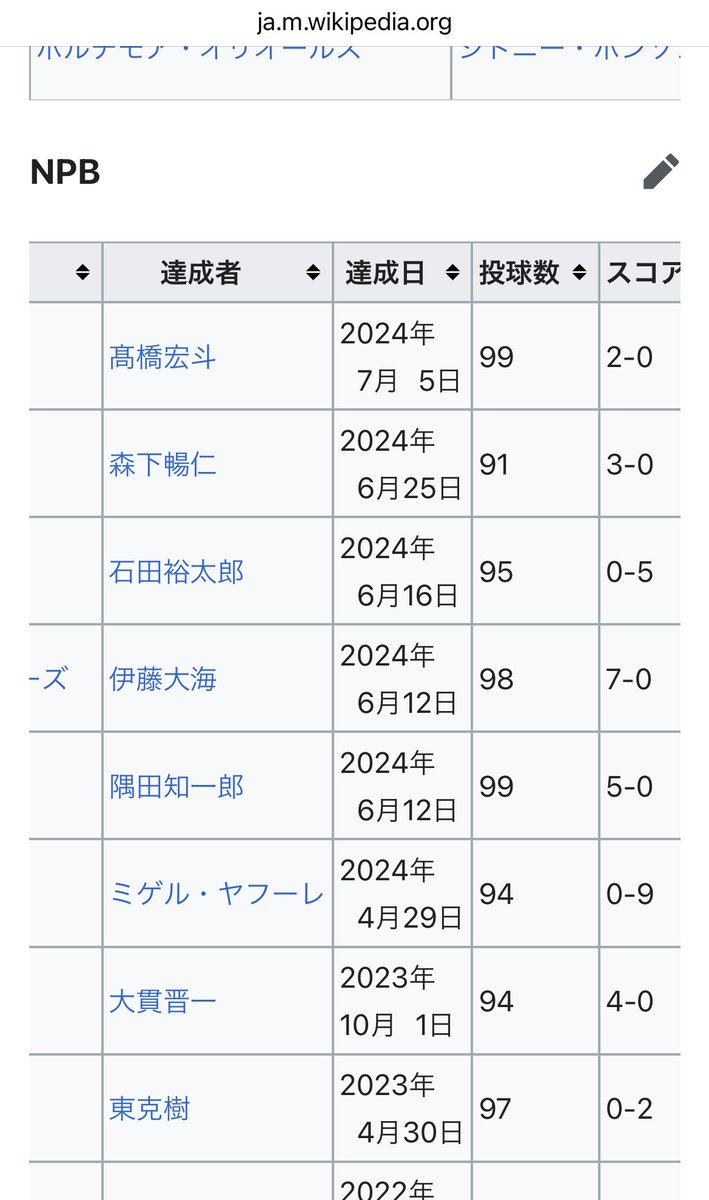Click the 投球数 column header text
Screen dimensions: 709x1200
(519, 273)
